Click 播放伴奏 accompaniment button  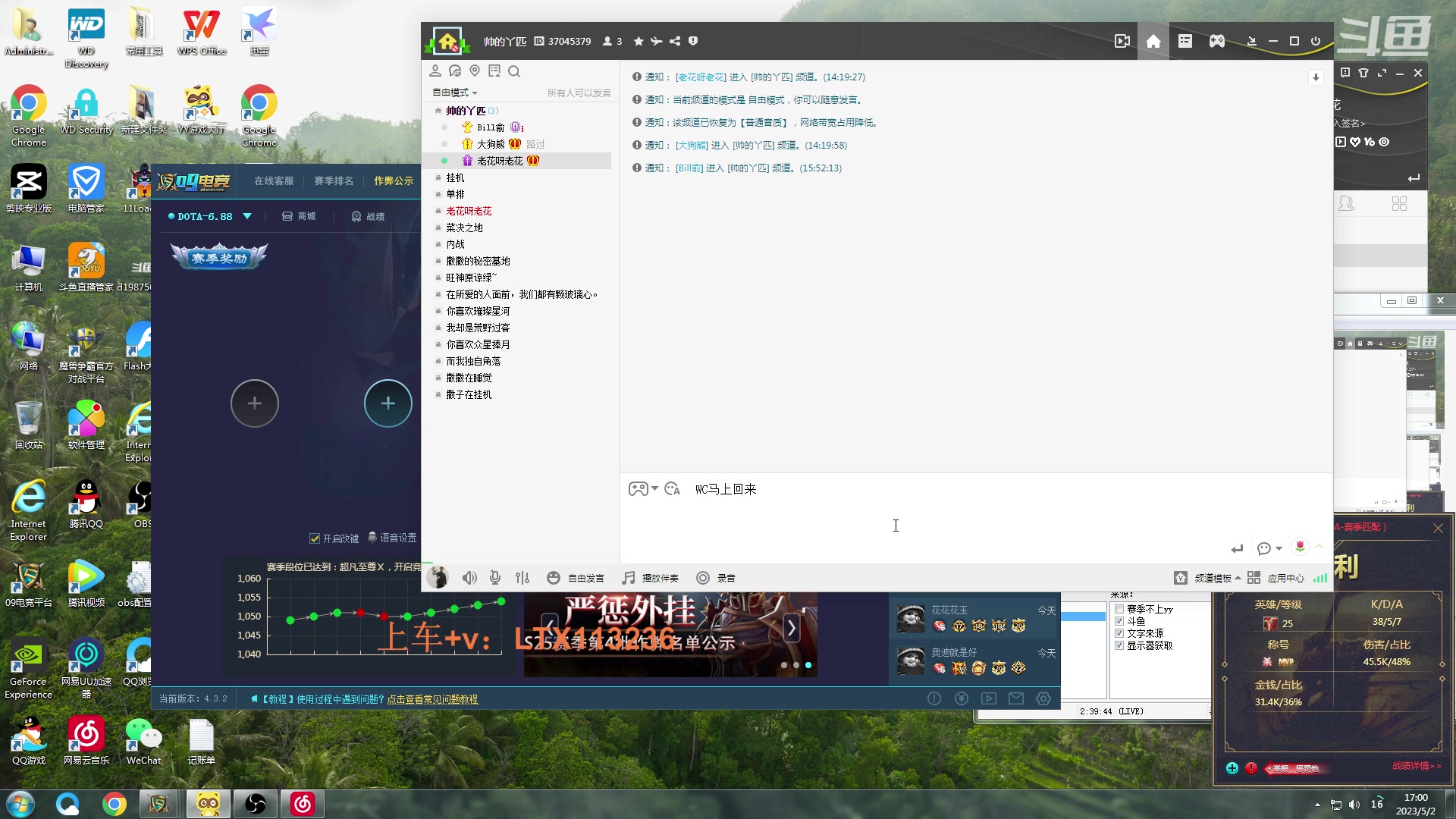(x=651, y=578)
